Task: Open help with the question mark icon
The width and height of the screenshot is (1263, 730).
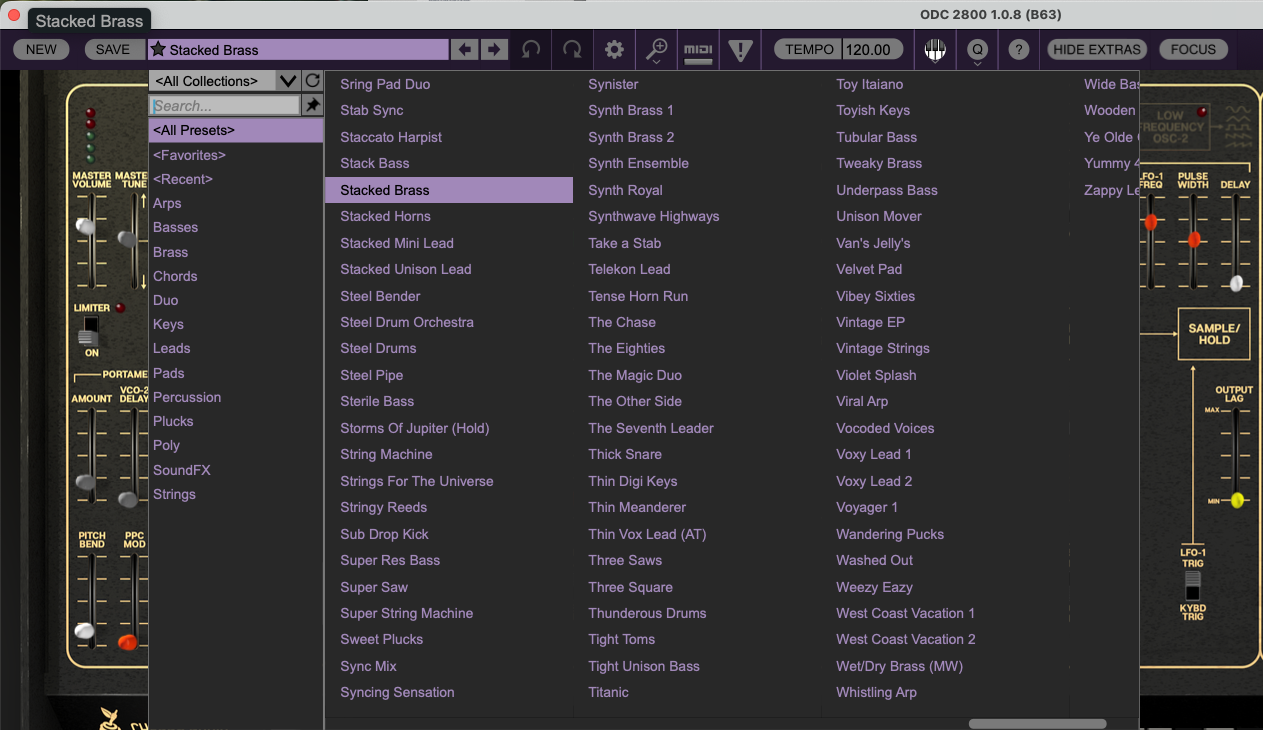Action: (x=1018, y=49)
